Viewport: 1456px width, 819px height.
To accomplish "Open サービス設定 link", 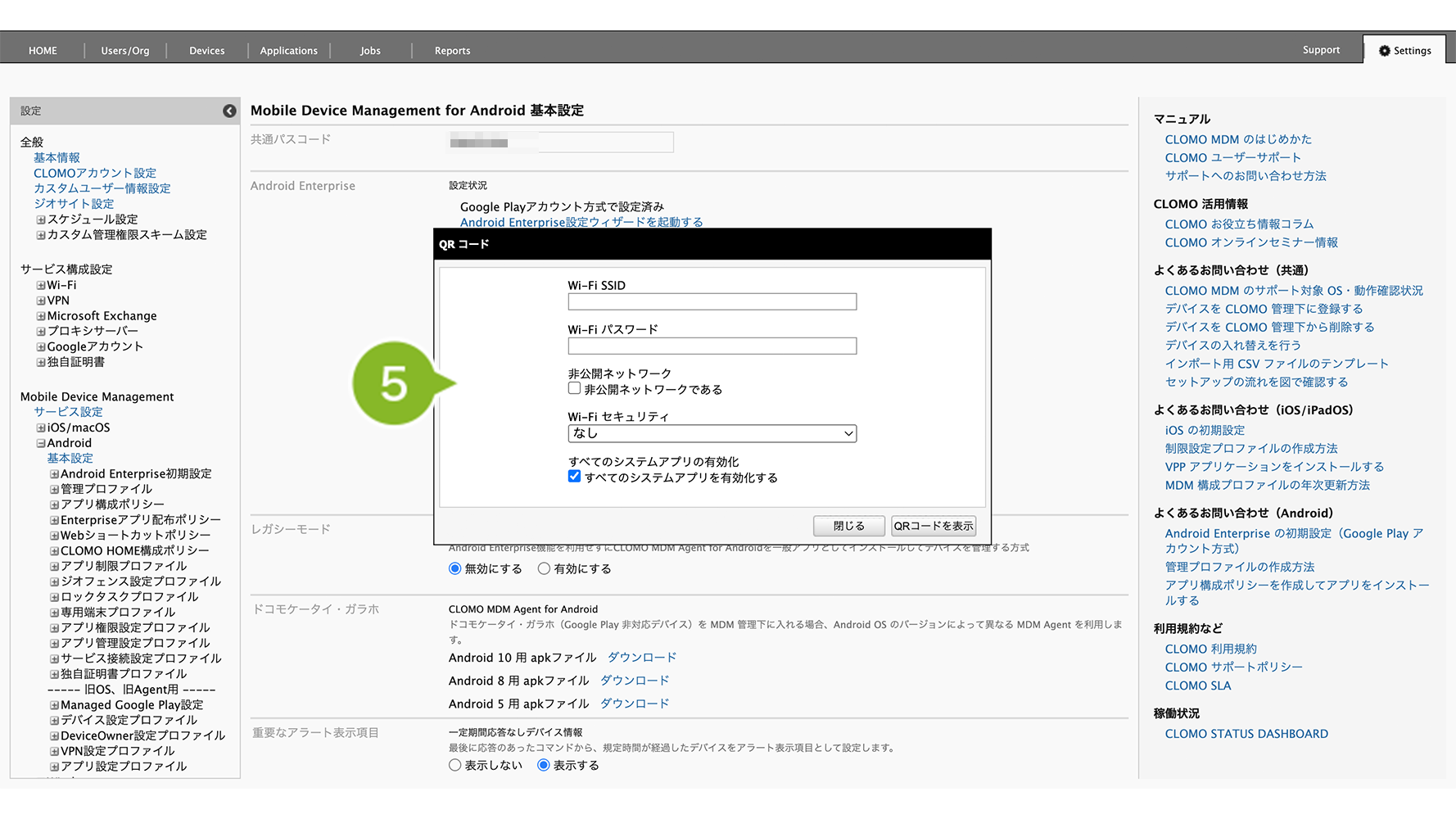I will tap(68, 412).
